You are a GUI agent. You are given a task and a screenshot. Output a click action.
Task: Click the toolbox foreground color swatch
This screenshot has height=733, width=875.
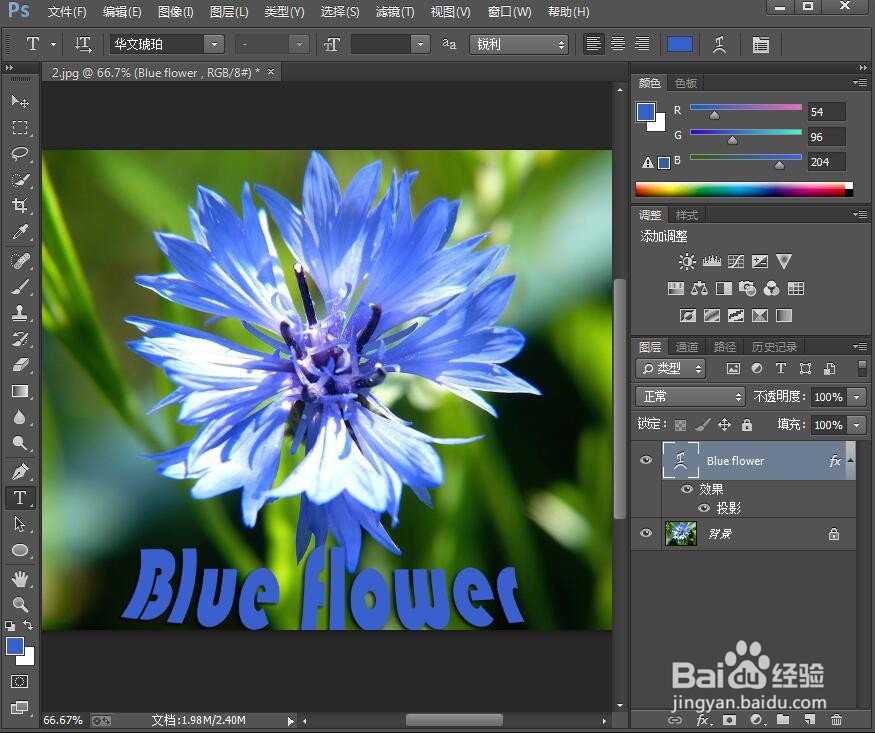click(x=15, y=647)
